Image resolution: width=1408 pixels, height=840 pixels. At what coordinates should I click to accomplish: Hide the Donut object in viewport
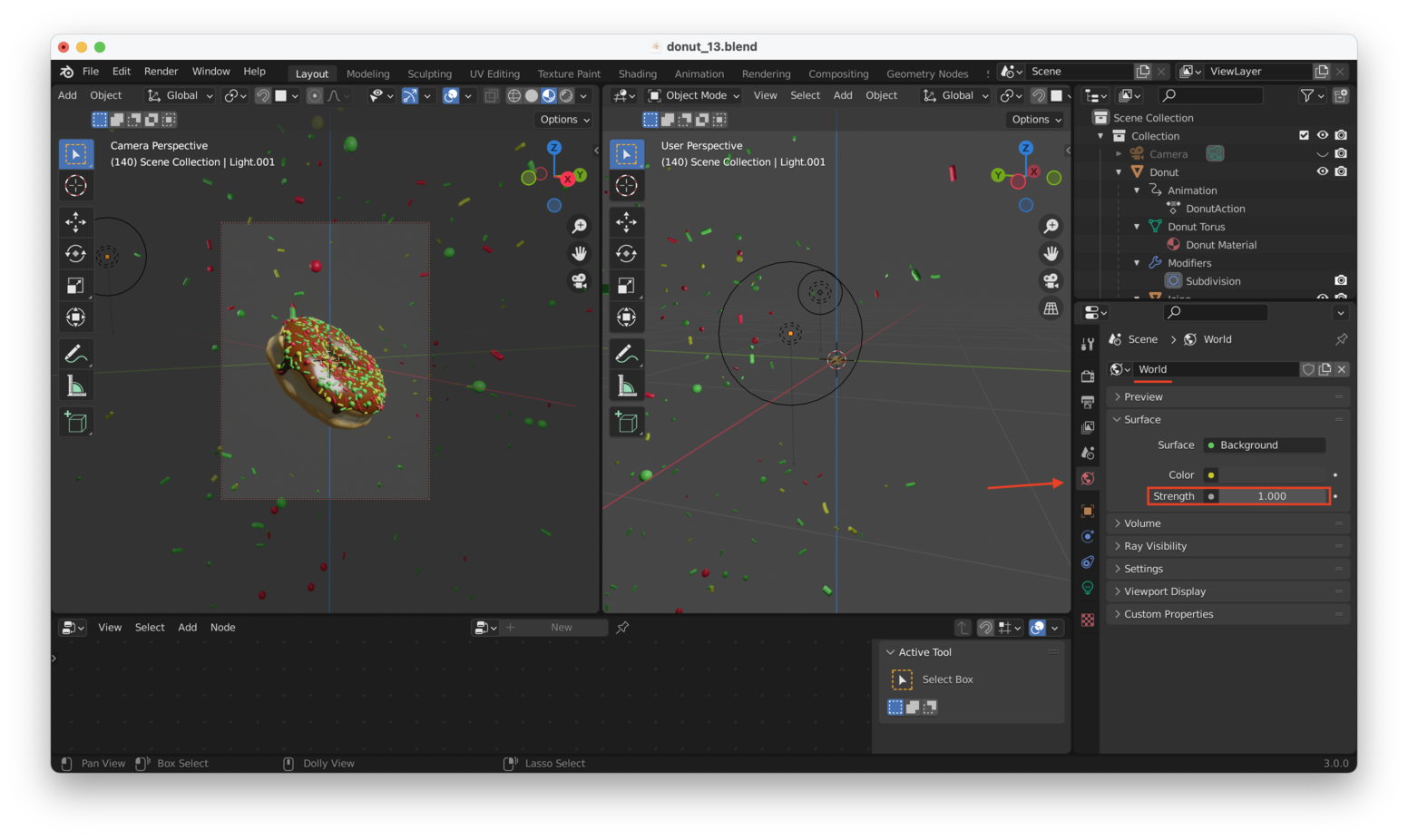pyautogui.click(x=1322, y=171)
